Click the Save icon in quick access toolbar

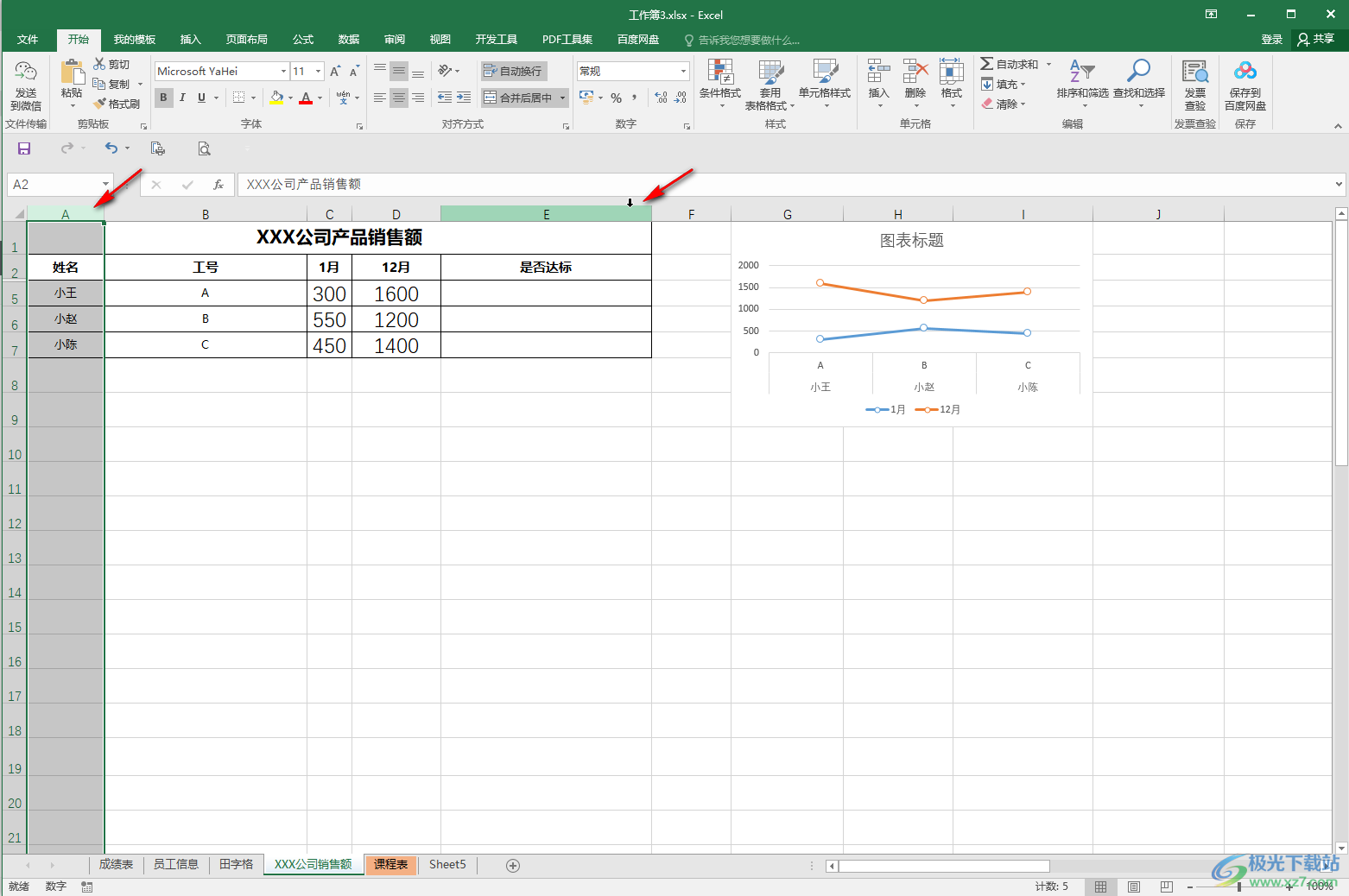coord(24,148)
